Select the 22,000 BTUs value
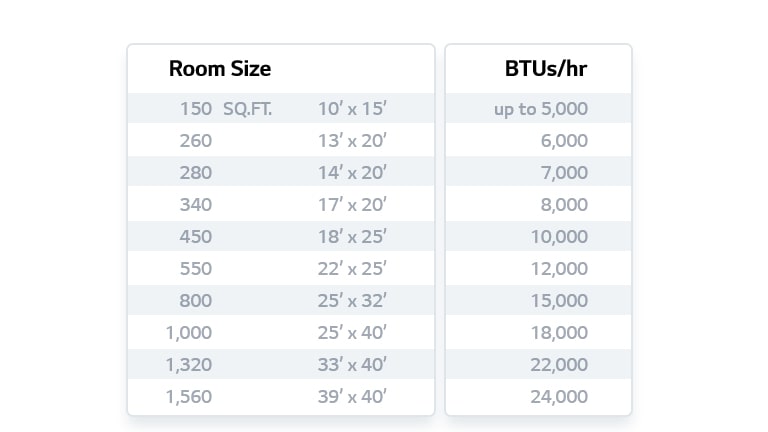This screenshot has height=432, width=768. [559, 365]
